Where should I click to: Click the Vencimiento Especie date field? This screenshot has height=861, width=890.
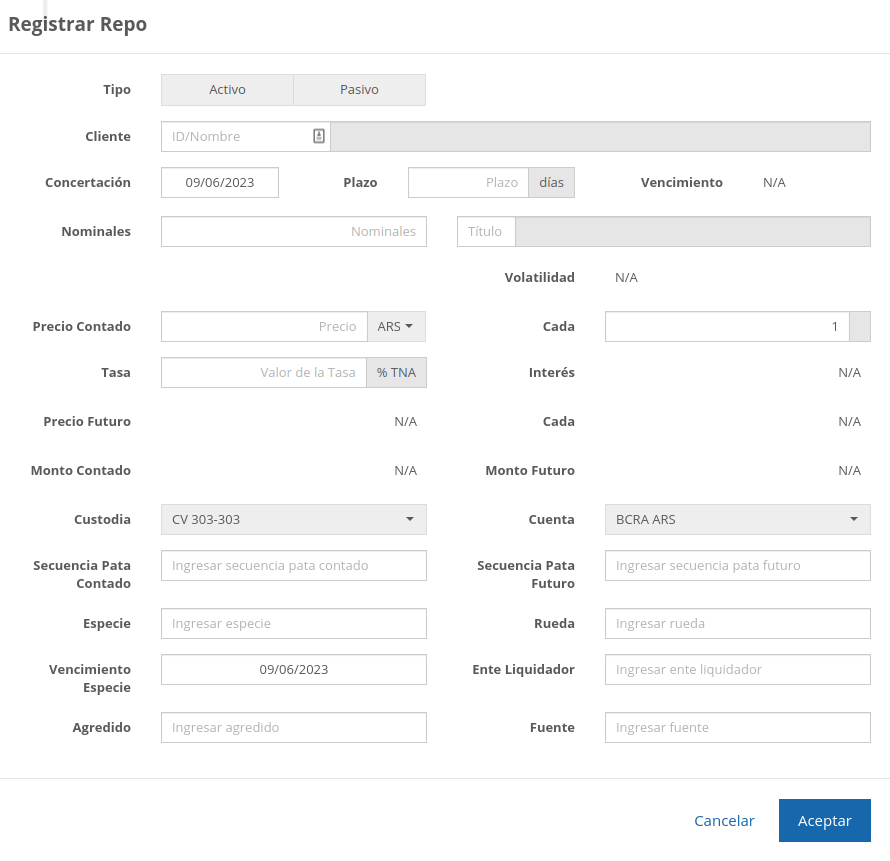(x=293, y=669)
